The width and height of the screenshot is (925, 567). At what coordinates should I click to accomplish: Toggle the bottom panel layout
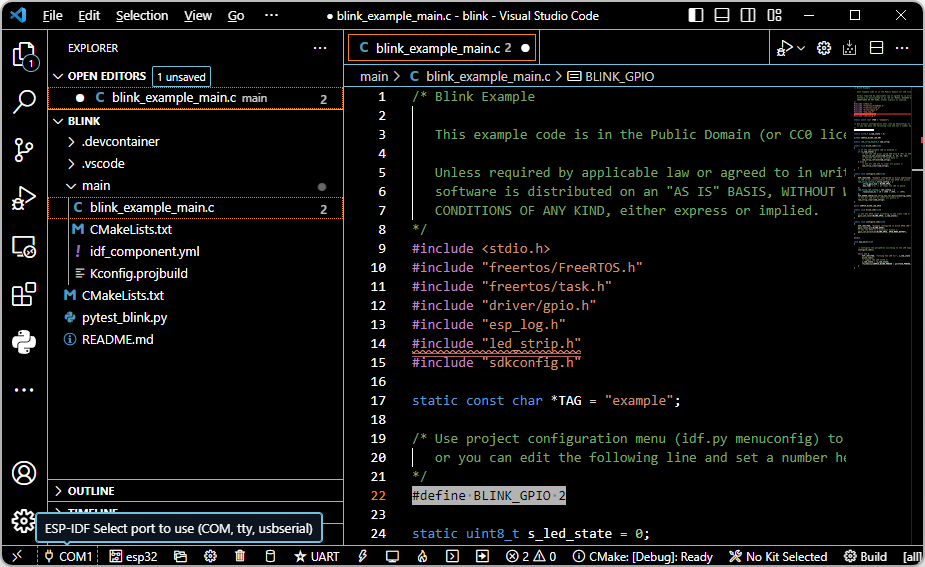pyautogui.click(x=722, y=15)
